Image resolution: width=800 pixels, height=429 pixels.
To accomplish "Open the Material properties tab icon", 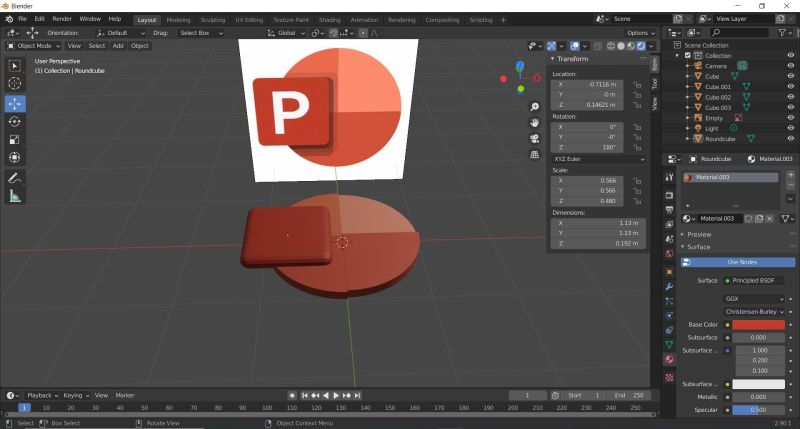I will tap(669, 359).
